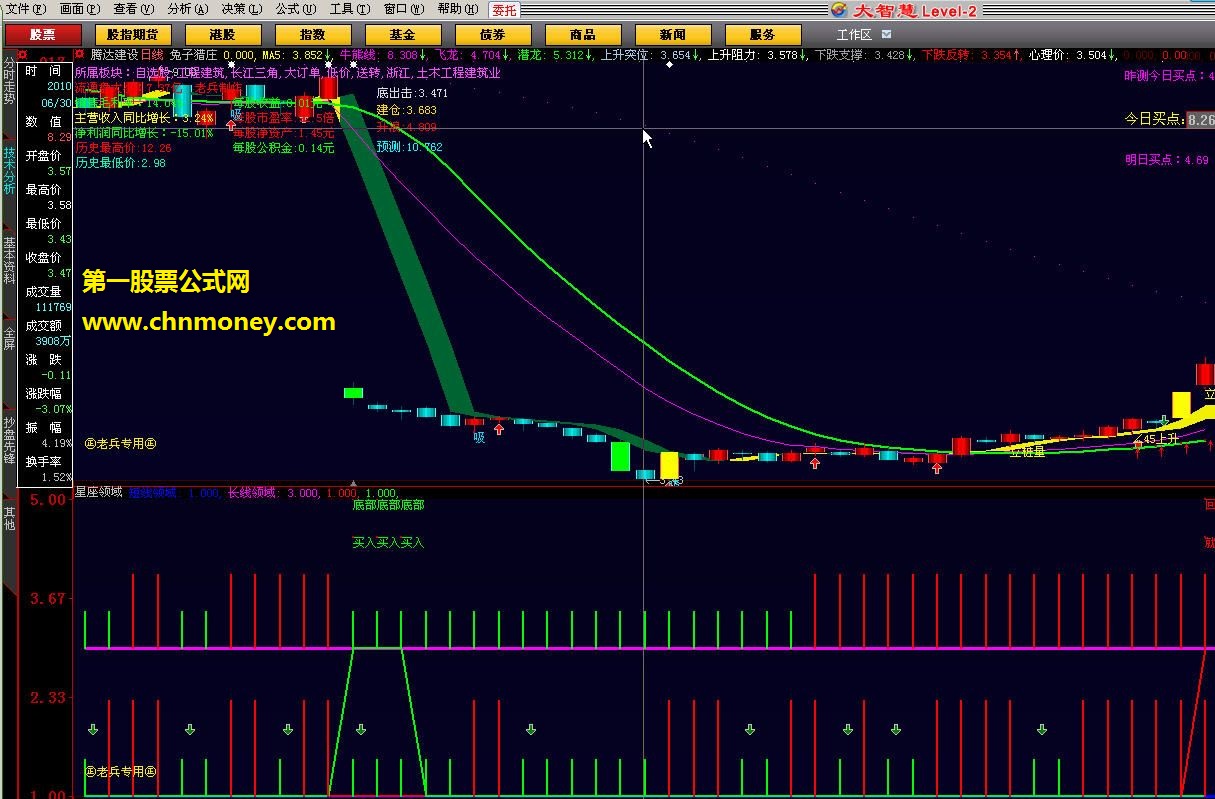Click the 吸 marker below the candles

479,436
